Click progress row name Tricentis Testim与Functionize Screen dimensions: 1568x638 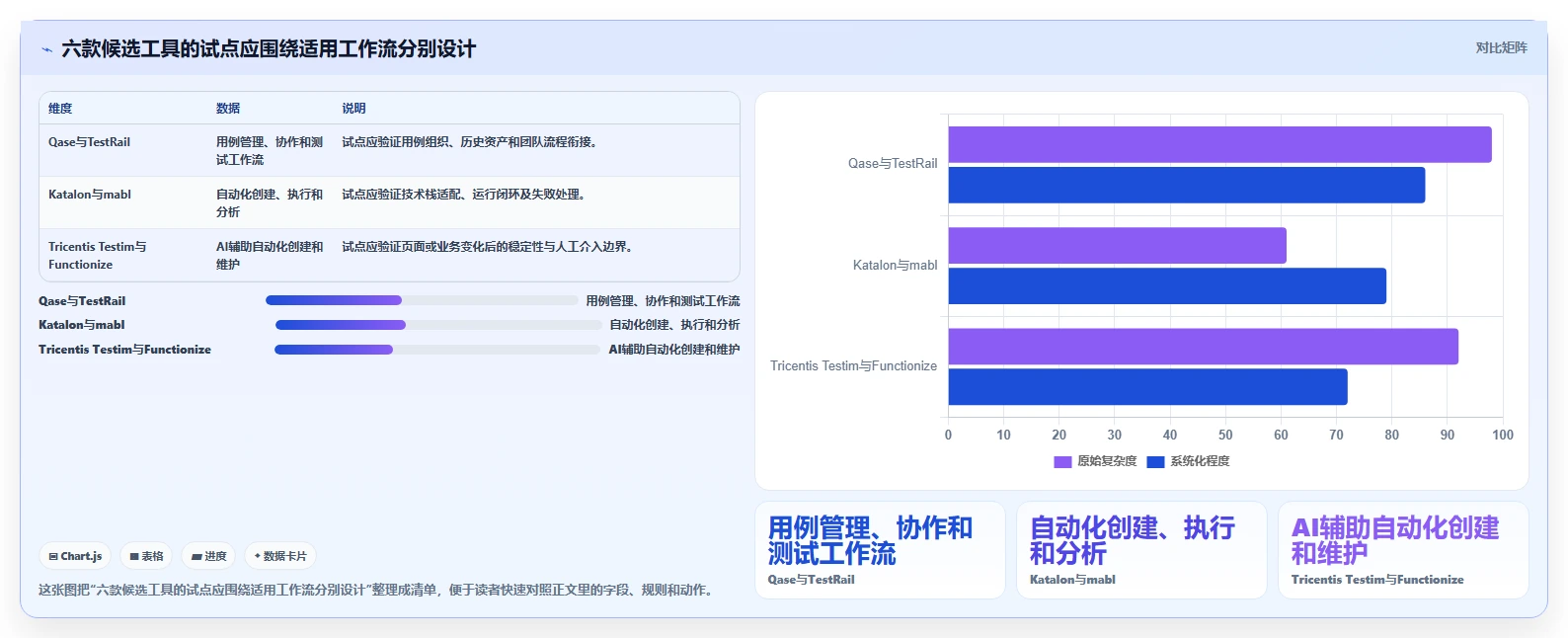[124, 350]
